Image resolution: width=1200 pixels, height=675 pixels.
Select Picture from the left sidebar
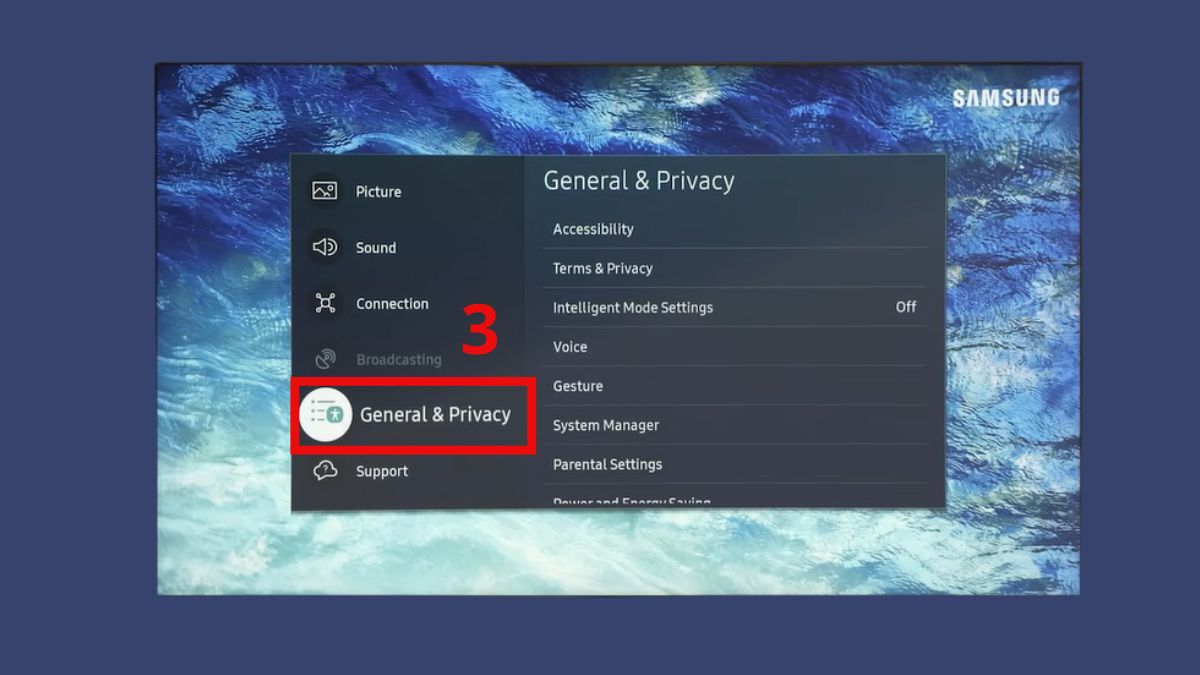[379, 190]
